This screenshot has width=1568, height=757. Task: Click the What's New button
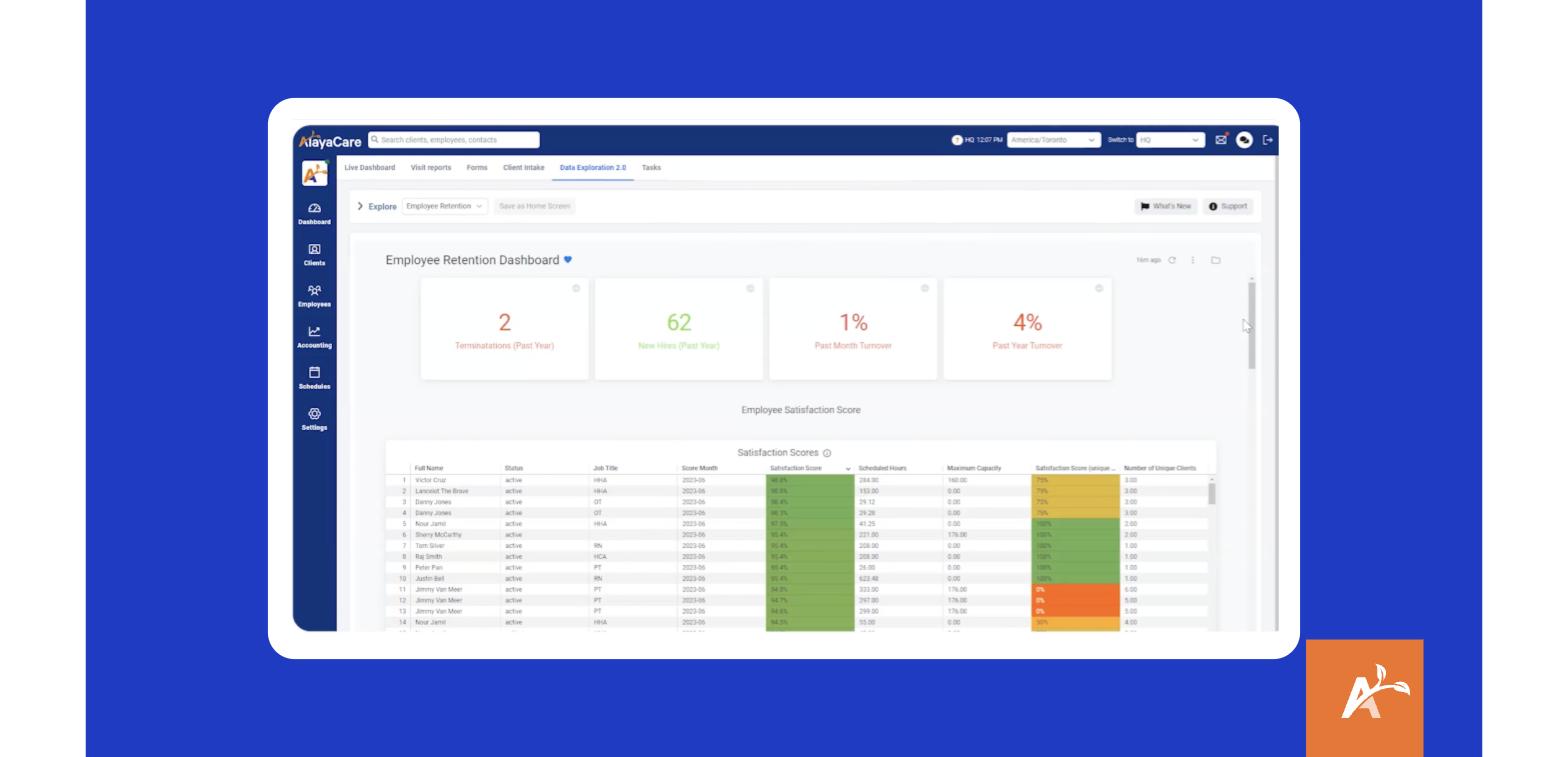(x=1166, y=206)
